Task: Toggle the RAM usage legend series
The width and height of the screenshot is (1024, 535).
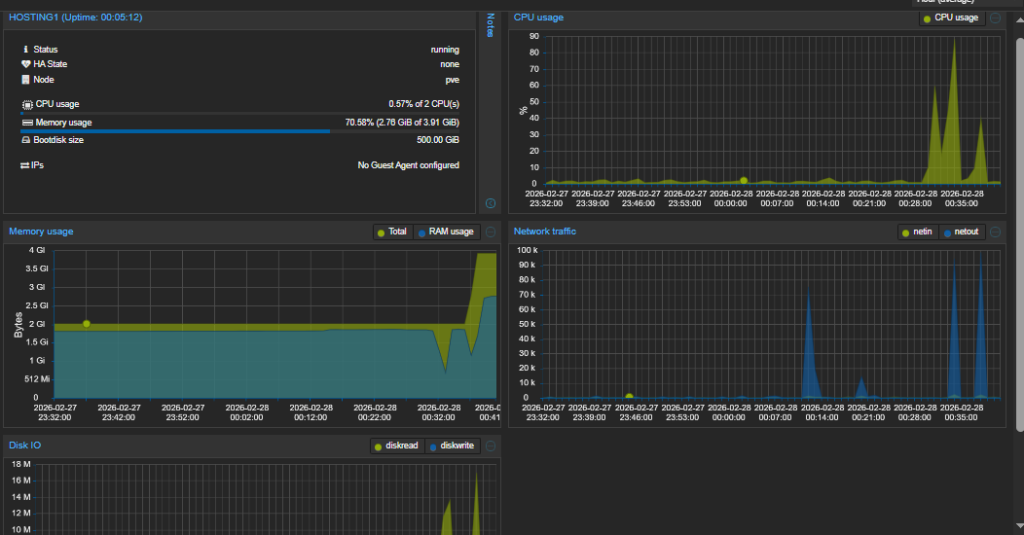Action: click(445, 232)
